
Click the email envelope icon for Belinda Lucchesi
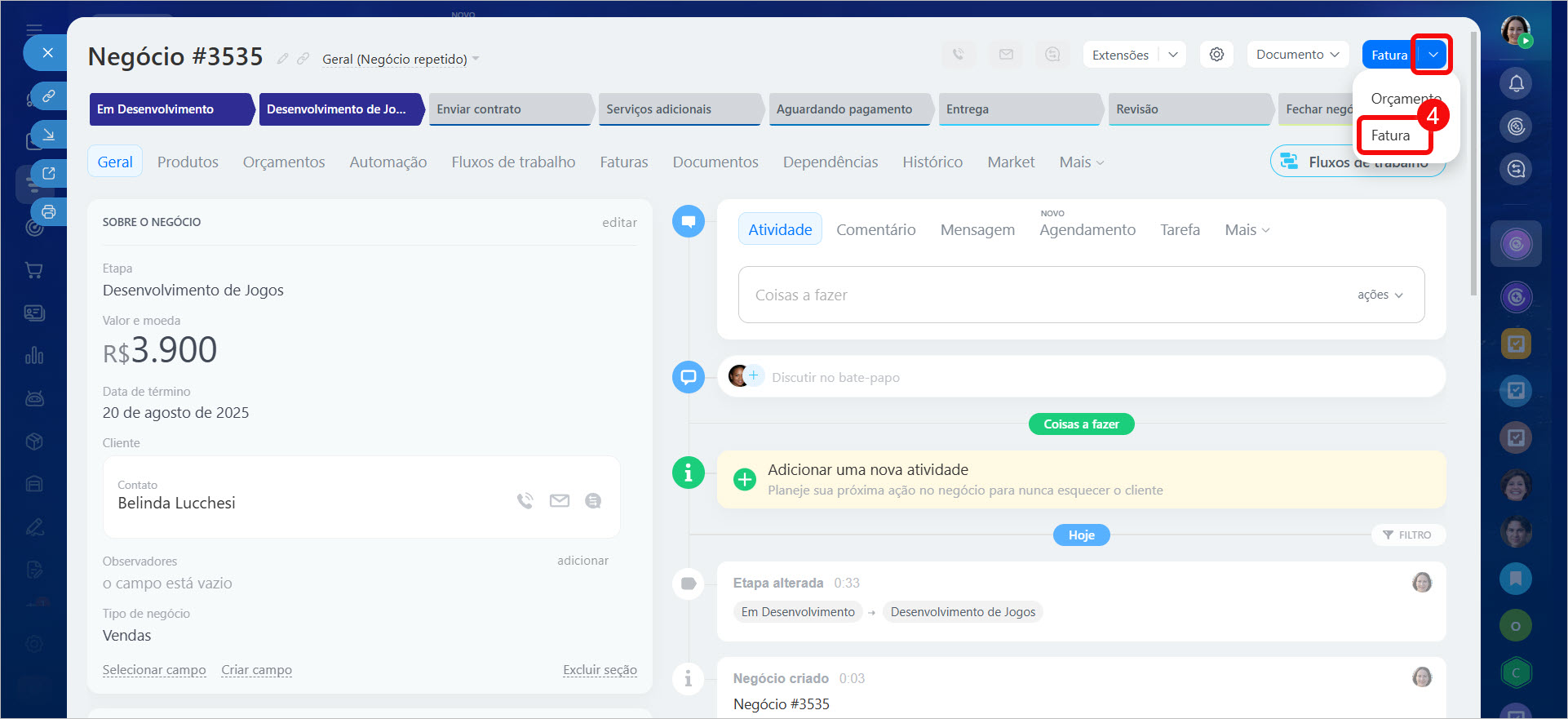pyautogui.click(x=560, y=501)
